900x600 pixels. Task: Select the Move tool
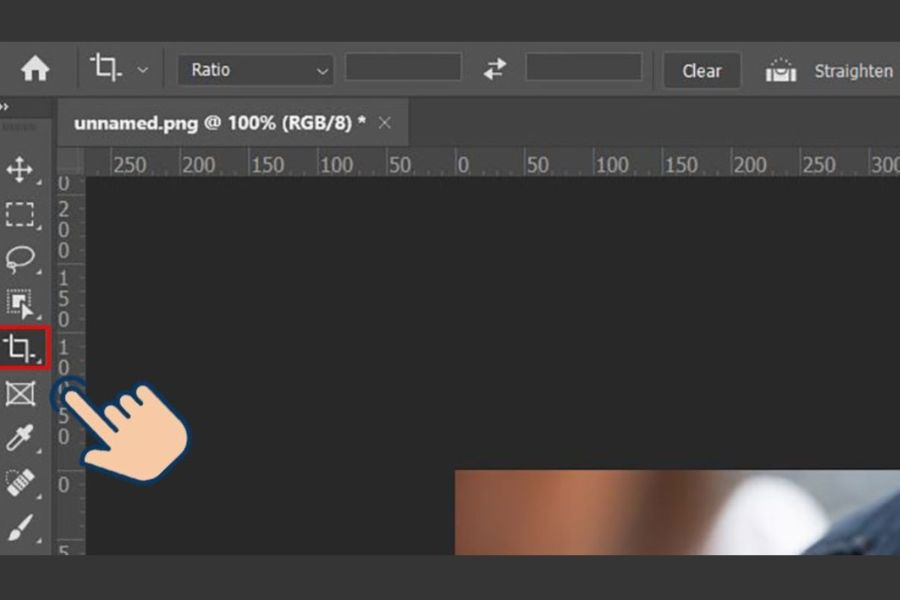point(20,169)
